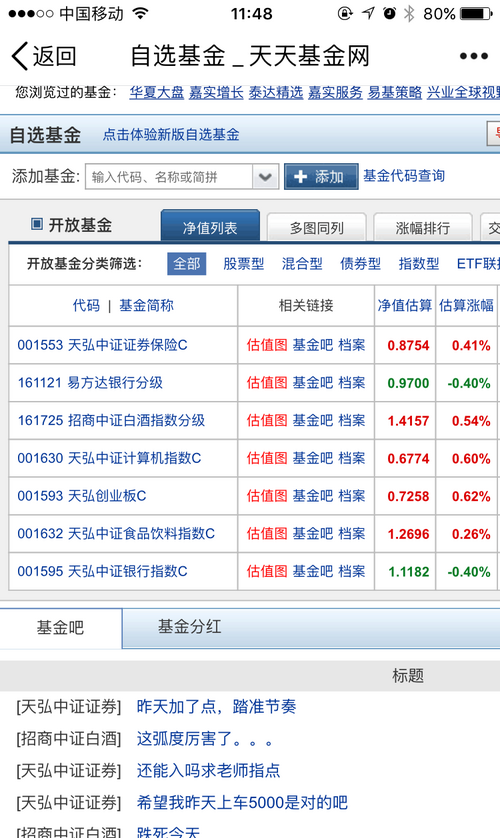
Task: Open post 昨天加了点，踏准节奏
Action: 216,707
